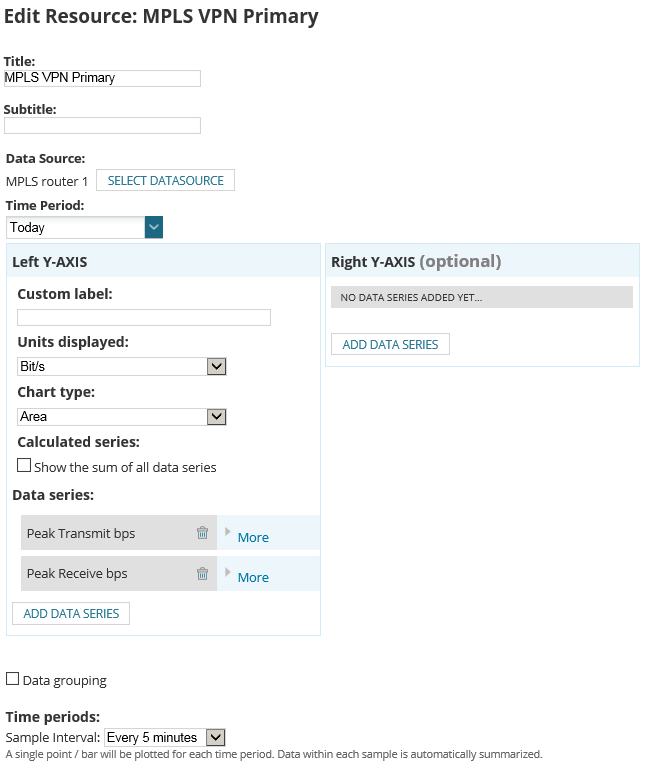Open the Chart type dropdown
This screenshot has height=773, width=653.
pyautogui.click(x=122, y=417)
